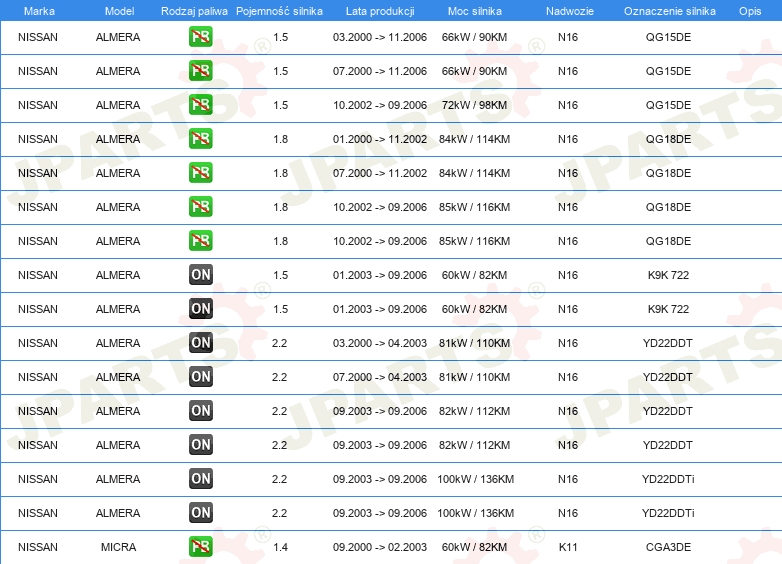Click 60kW / 82KM in the MICRA row
The image size is (782, 564).
tap(474, 547)
